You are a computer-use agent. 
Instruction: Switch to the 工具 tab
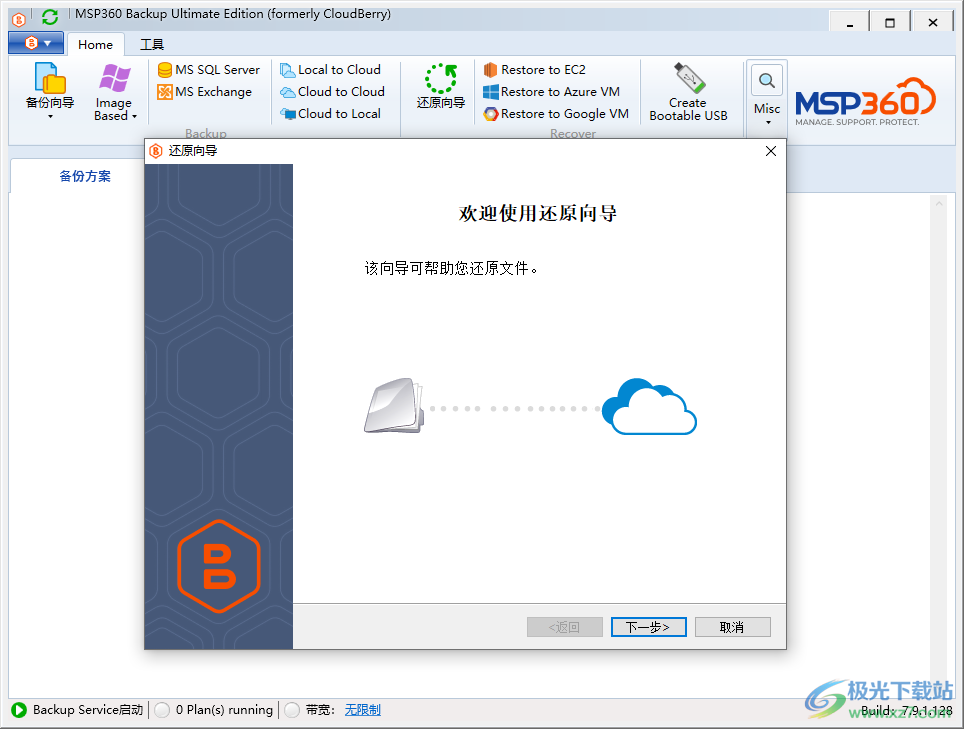152,44
